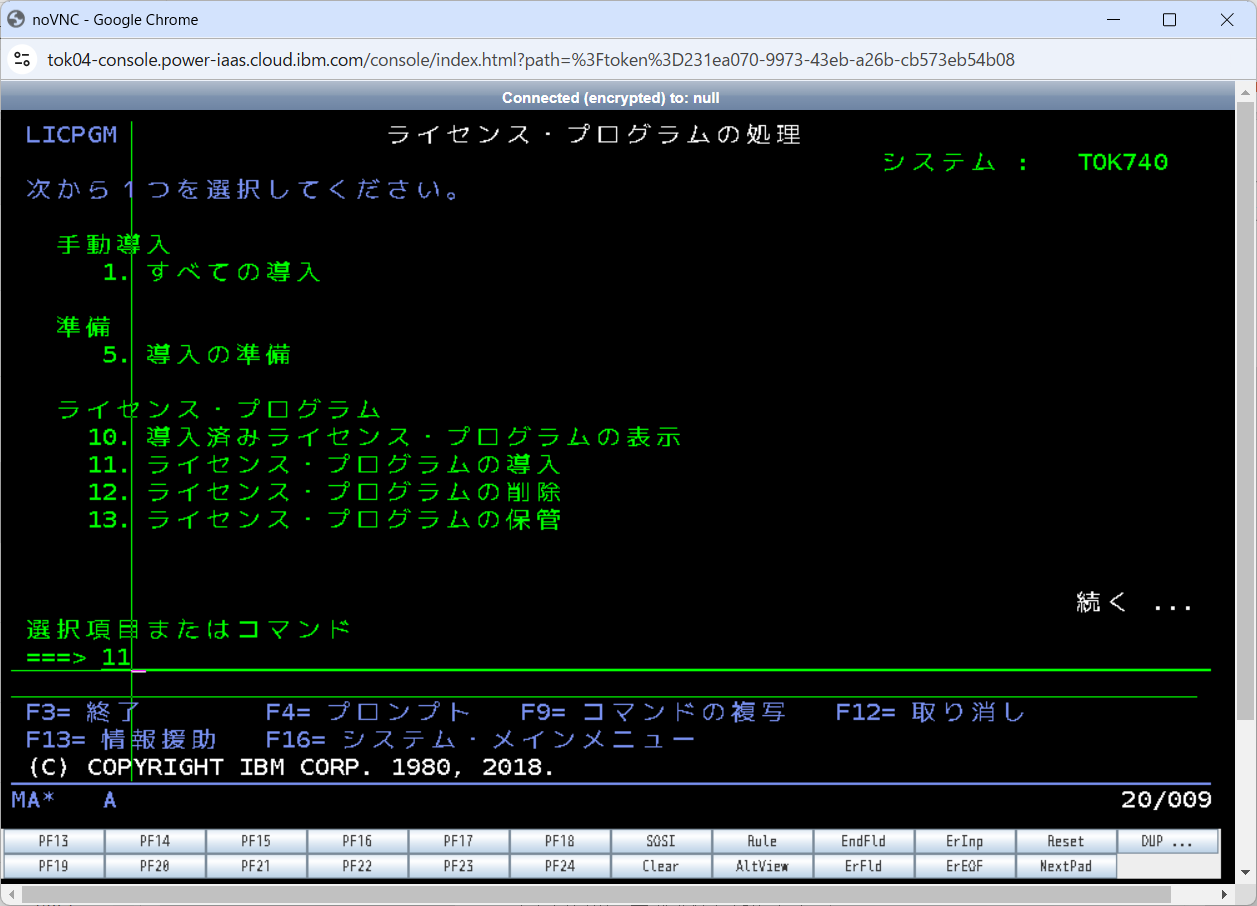
Task: Click the COPYRIGHT IBM CORP. message line
Action: point(290,767)
